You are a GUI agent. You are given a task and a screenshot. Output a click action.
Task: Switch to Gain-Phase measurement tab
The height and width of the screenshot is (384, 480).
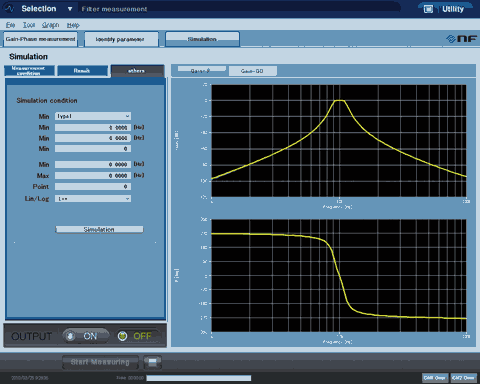tap(40, 39)
